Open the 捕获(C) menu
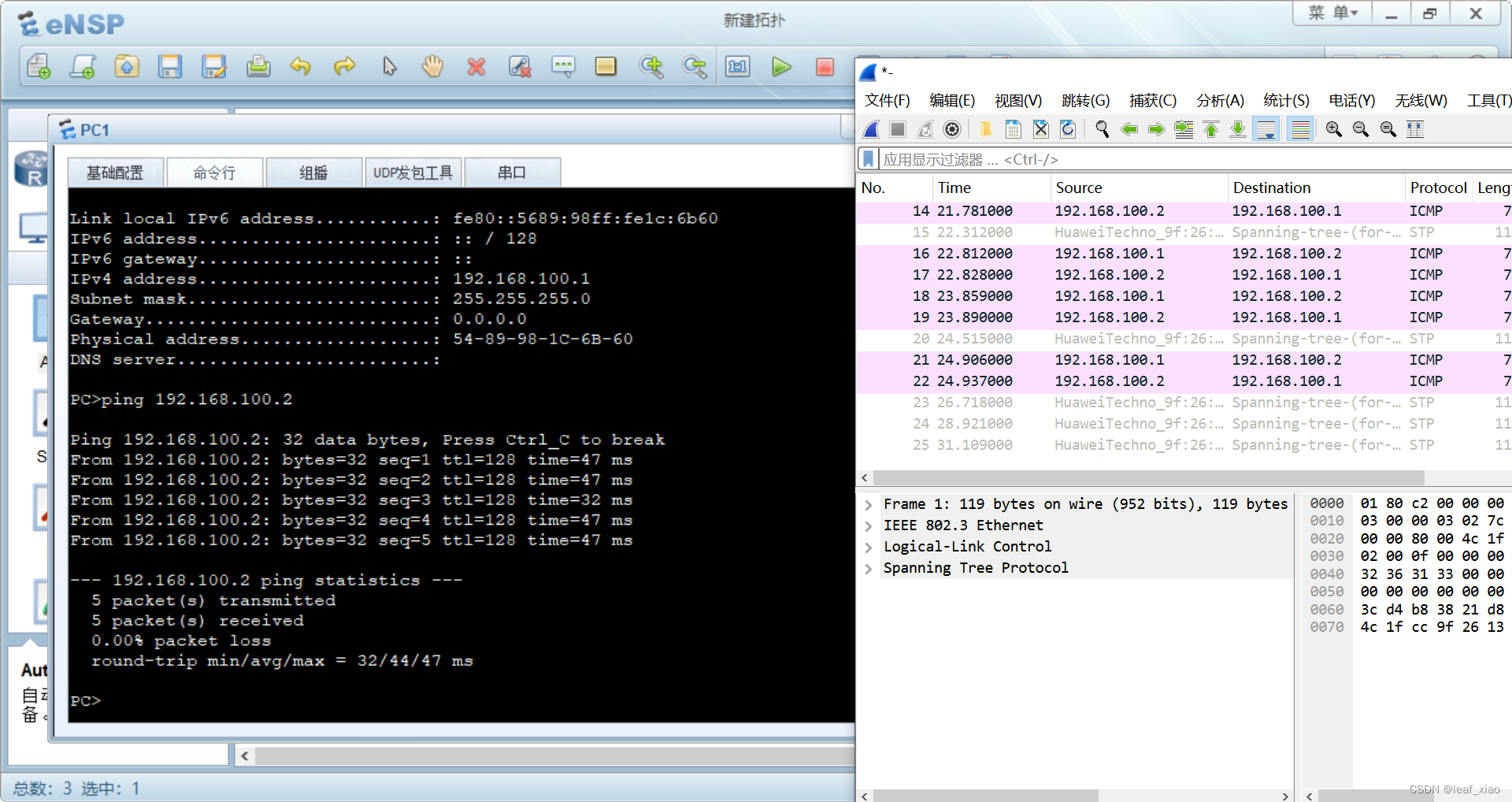The image size is (1512, 802). coord(1153,101)
